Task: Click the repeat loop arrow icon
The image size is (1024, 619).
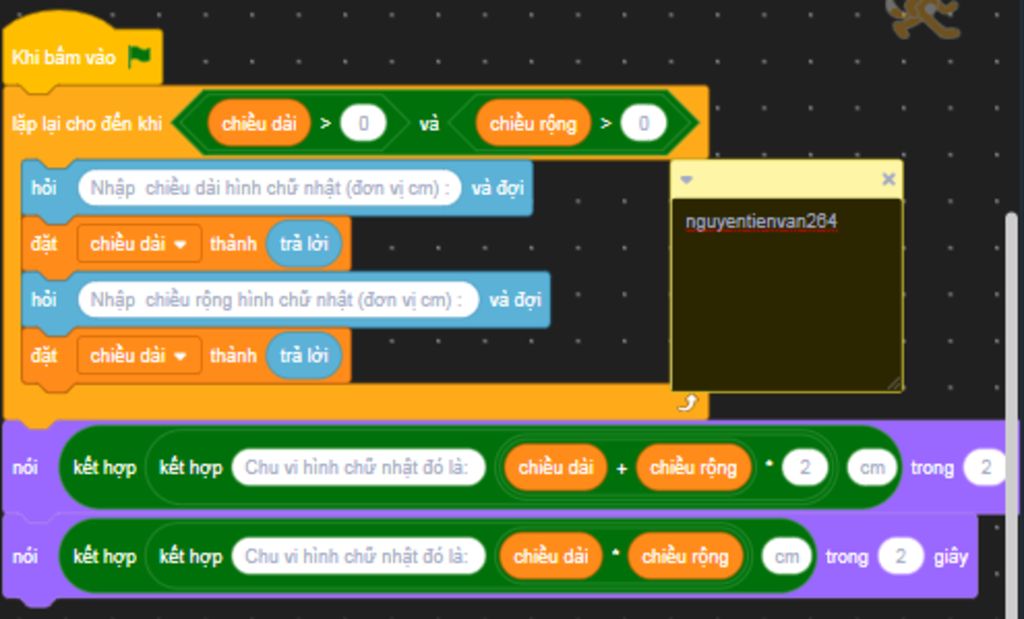Action: [687, 404]
